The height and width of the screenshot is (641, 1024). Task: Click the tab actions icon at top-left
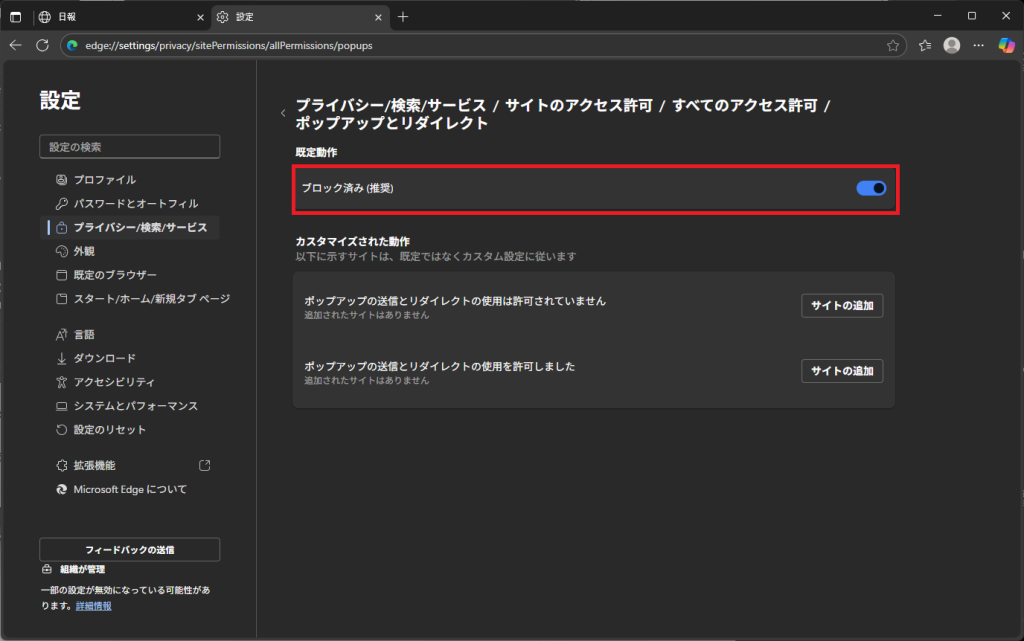(15, 17)
